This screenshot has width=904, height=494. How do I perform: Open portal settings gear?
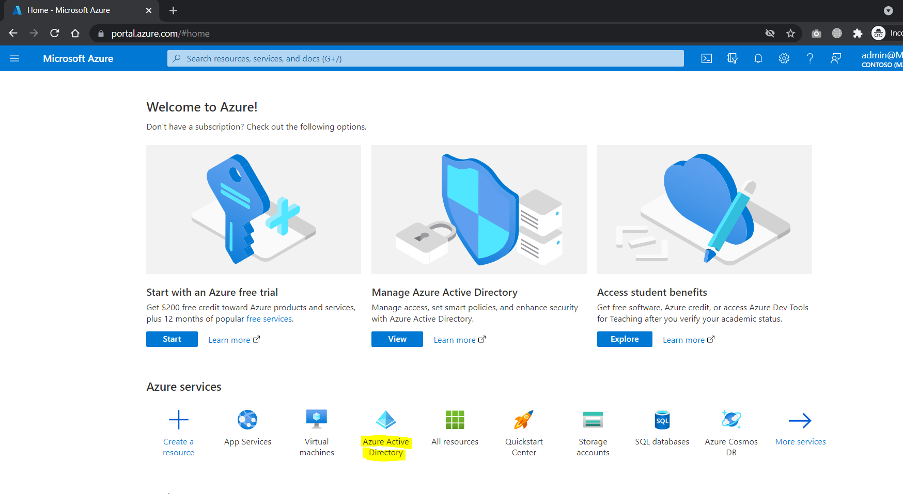pyautogui.click(x=784, y=58)
